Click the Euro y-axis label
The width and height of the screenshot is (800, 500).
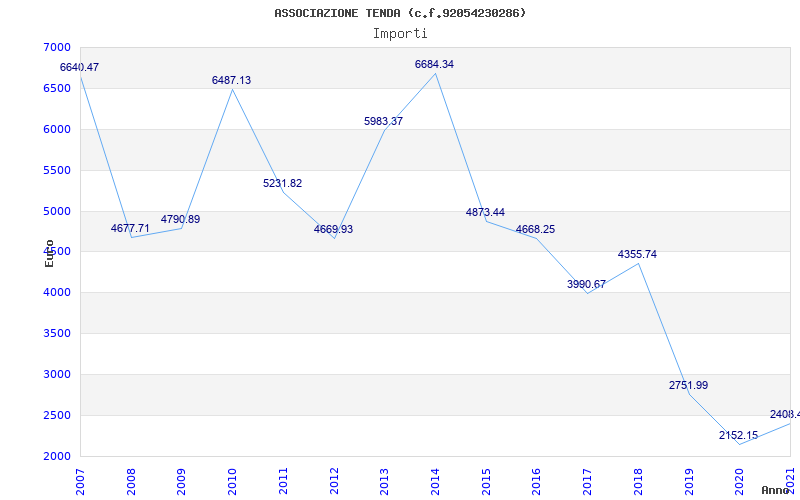tap(49, 253)
